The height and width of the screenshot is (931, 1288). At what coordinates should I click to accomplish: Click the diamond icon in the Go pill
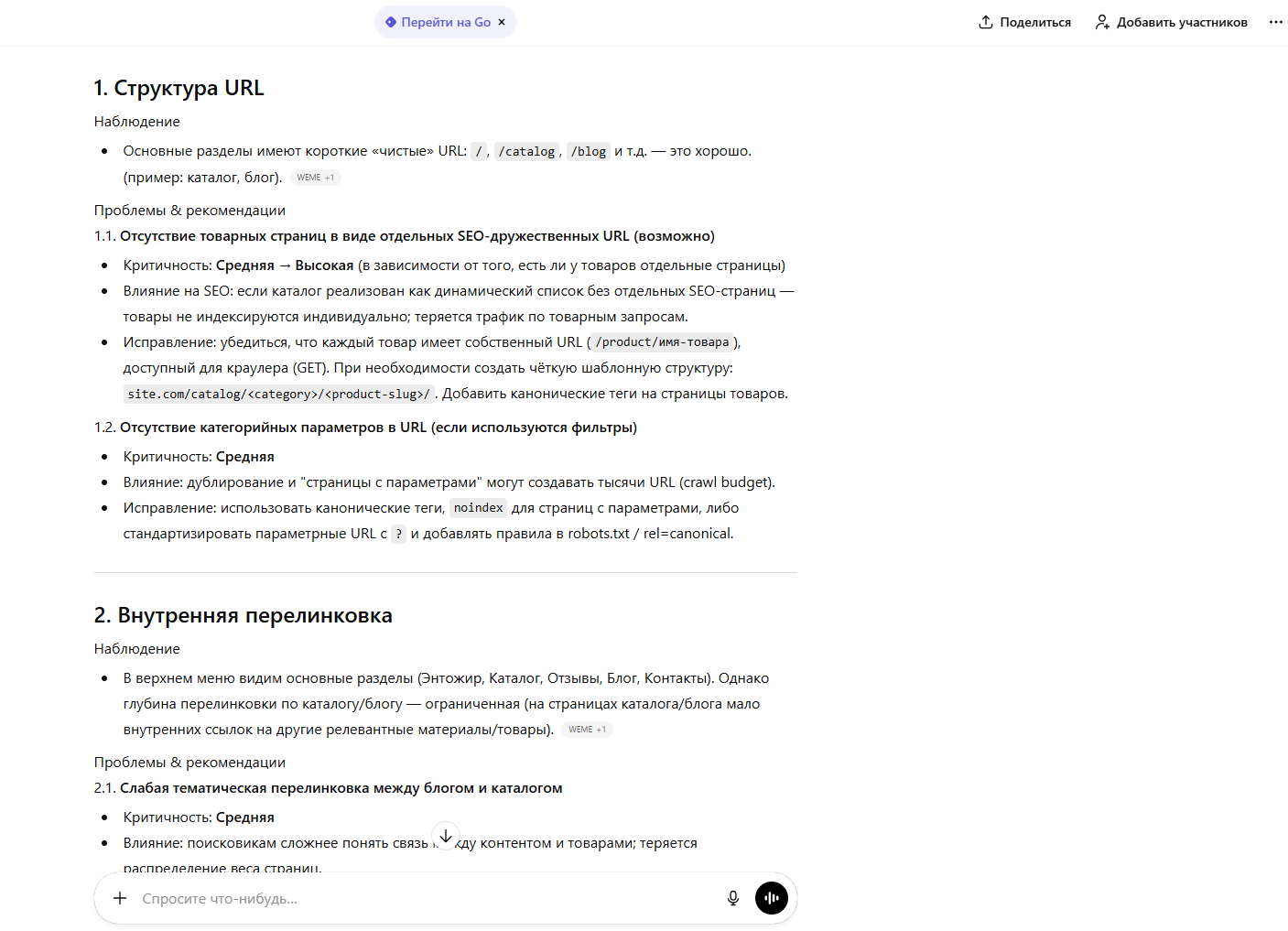[x=391, y=22]
